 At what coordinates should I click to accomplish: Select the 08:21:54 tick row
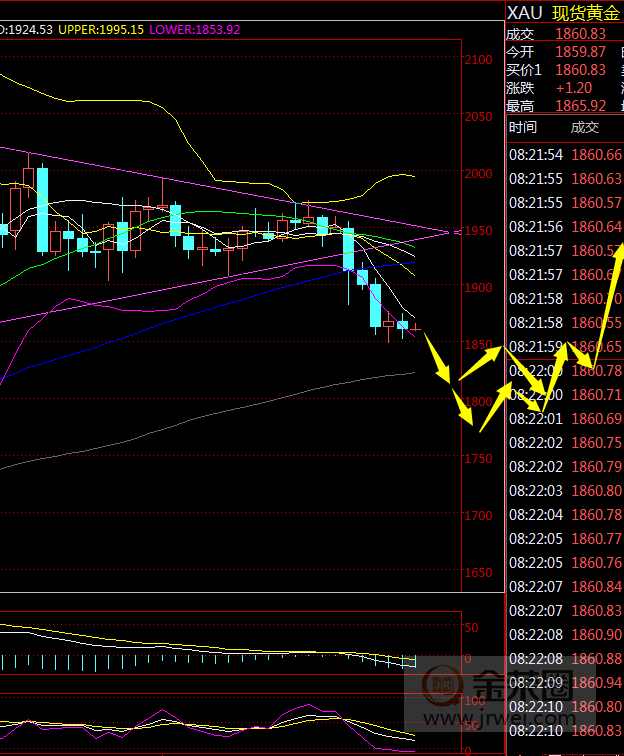click(x=565, y=154)
